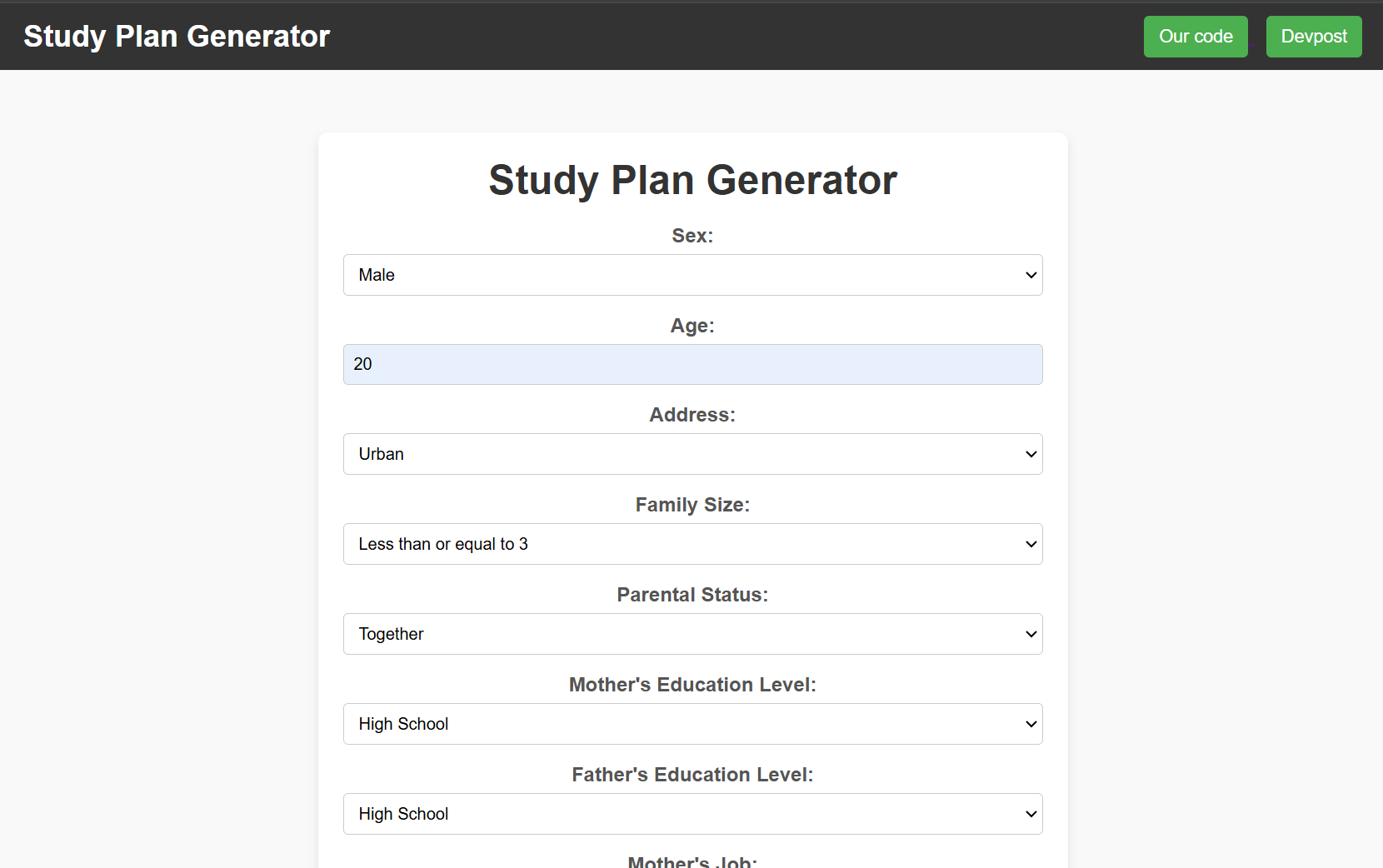The image size is (1383, 868).
Task: Open Mother's Education Level dropdown
Action: point(693,724)
